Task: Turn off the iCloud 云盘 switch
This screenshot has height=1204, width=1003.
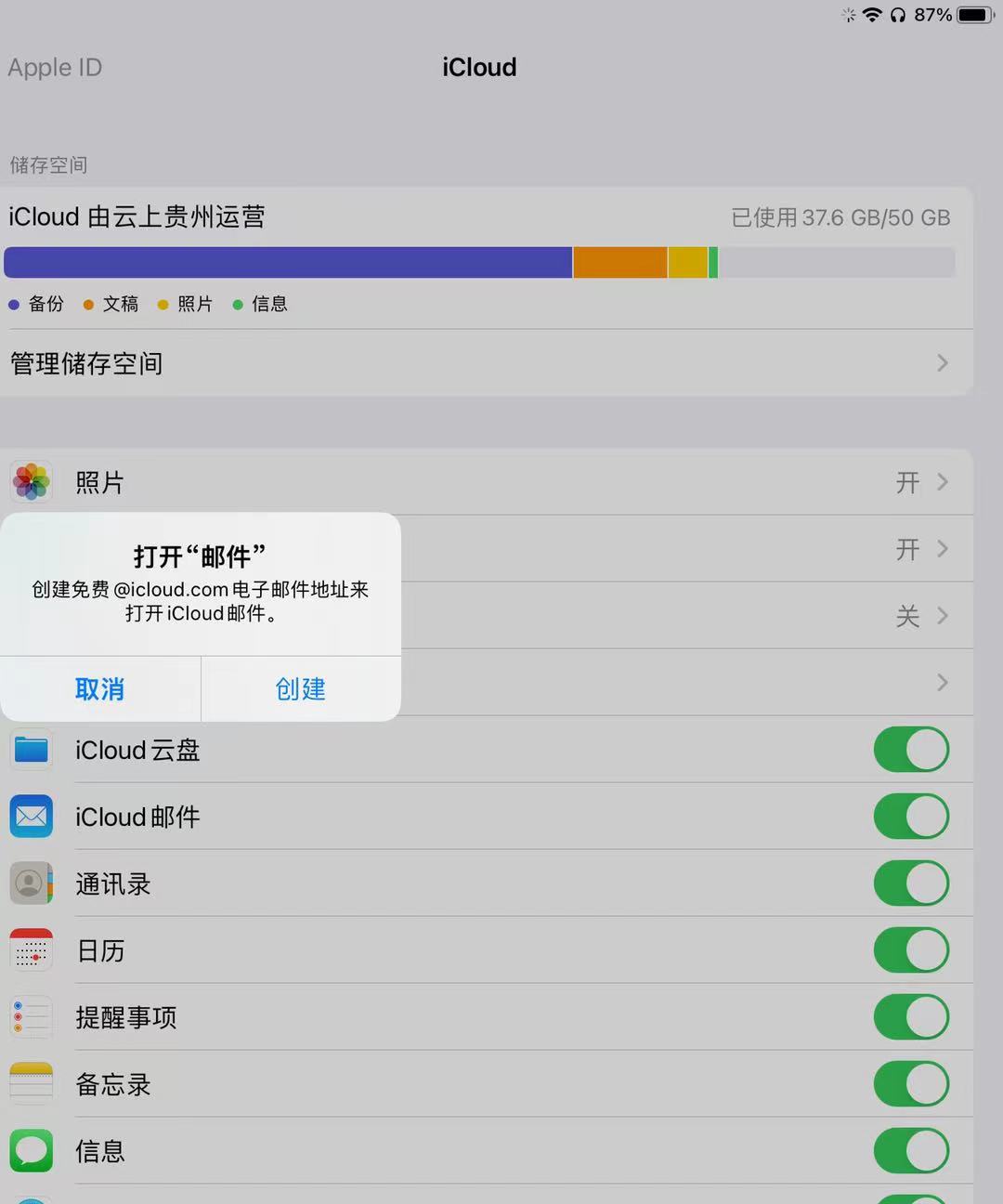Action: tap(910, 750)
